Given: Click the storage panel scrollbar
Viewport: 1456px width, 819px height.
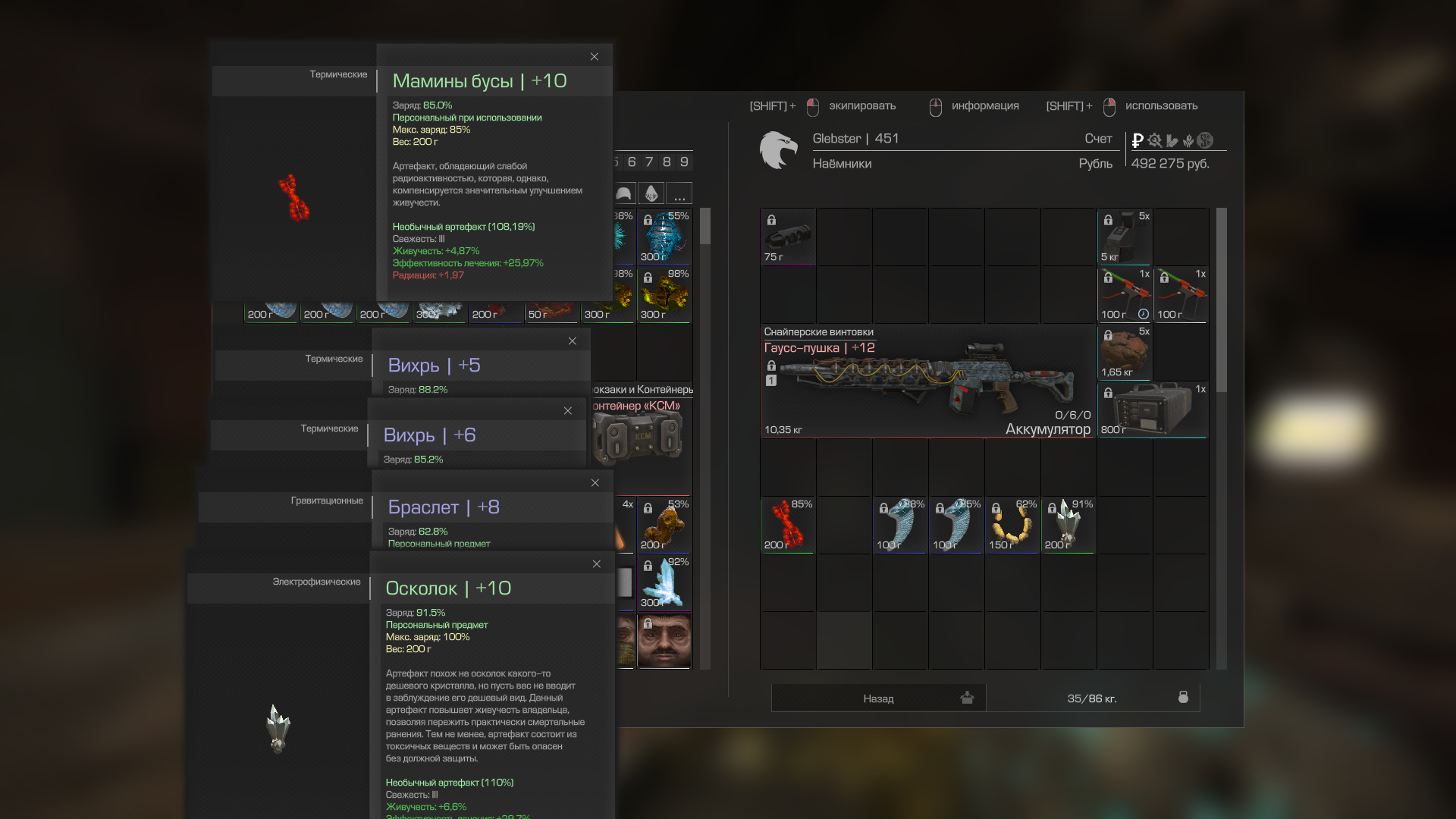Looking at the screenshot, I should 705,226.
